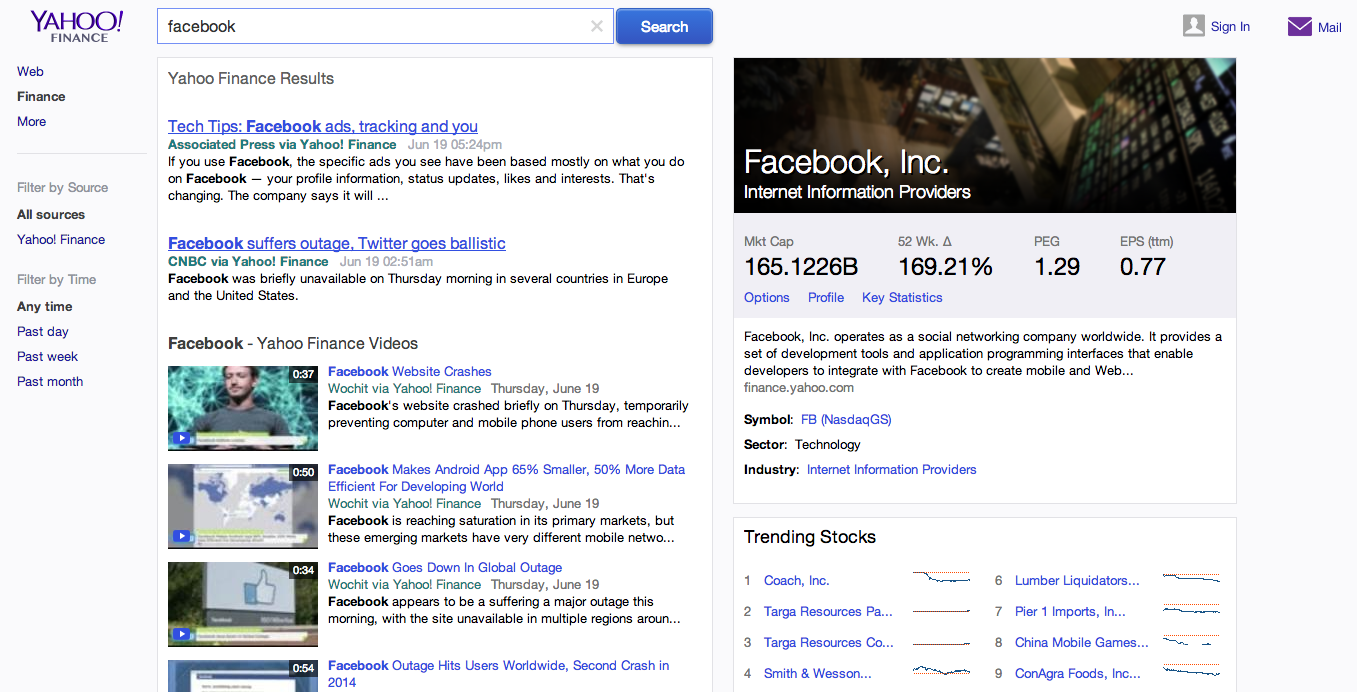1357x692 pixels.
Task: Click the Mail text link
Action: tap(1330, 28)
